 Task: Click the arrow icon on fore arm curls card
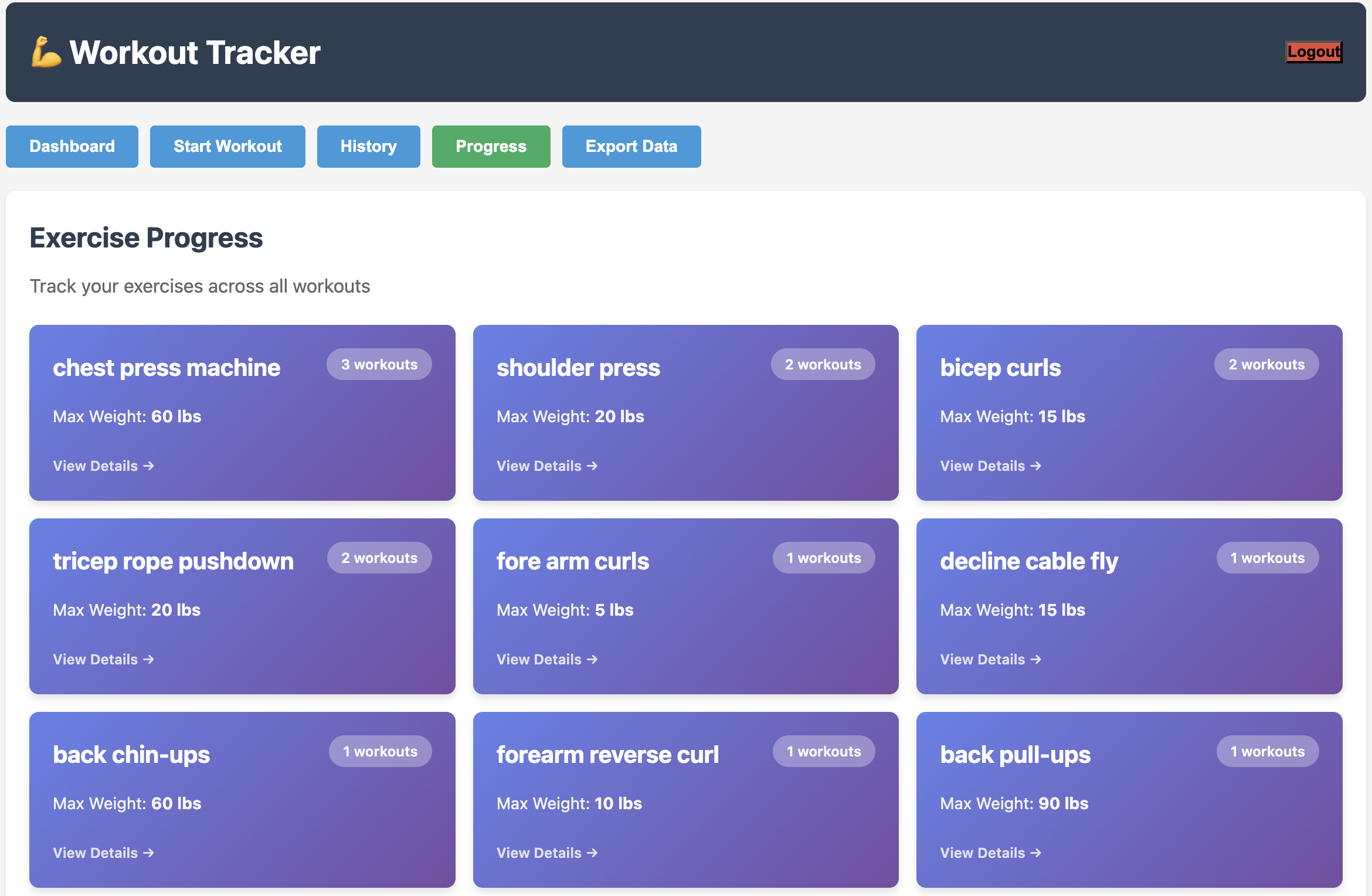tap(592, 659)
